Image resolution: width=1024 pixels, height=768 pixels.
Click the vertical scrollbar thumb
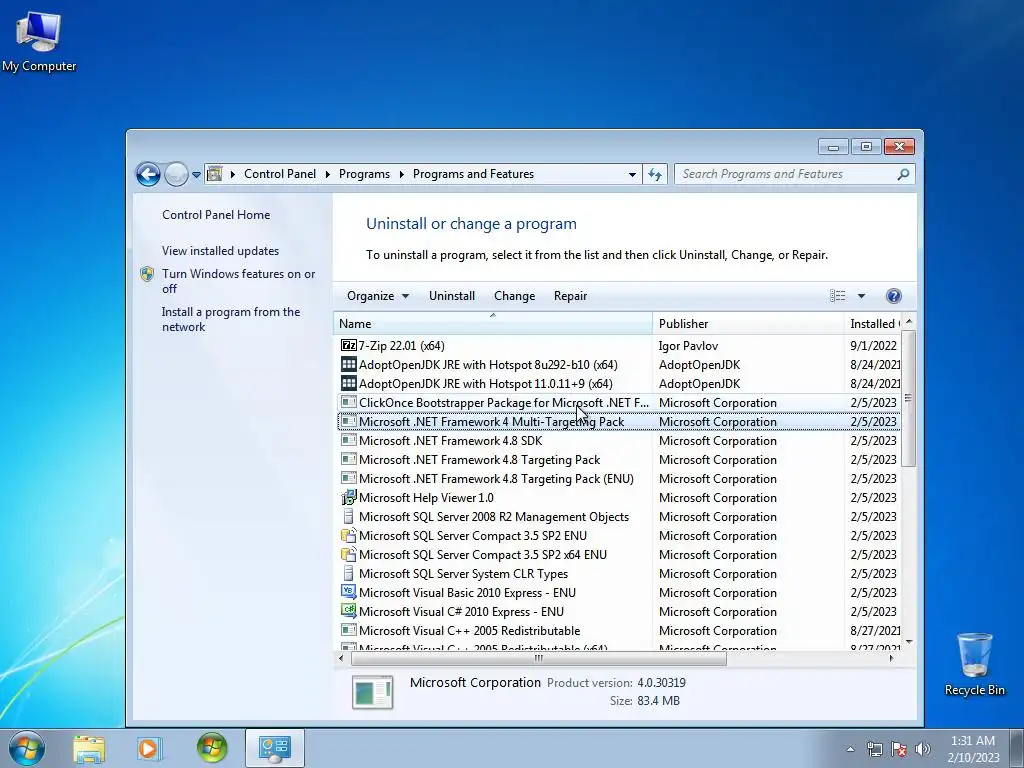908,398
